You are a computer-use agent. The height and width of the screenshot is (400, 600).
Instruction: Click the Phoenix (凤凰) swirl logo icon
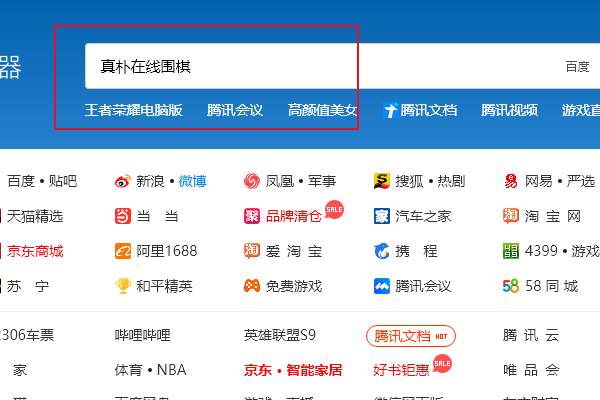(x=252, y=181)
